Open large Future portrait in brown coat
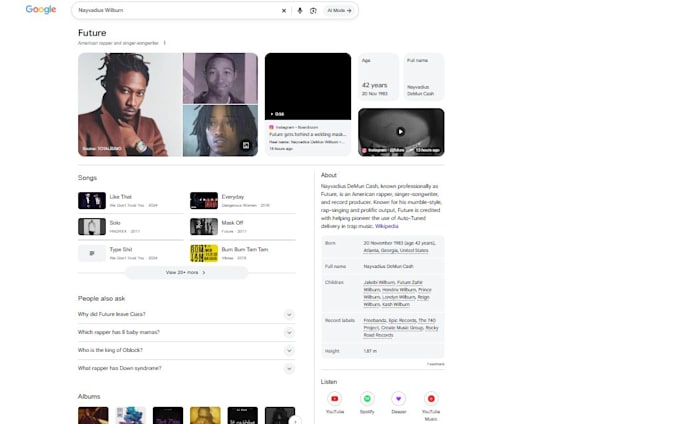This screenshot has width=680, height=424. (130, 104)
